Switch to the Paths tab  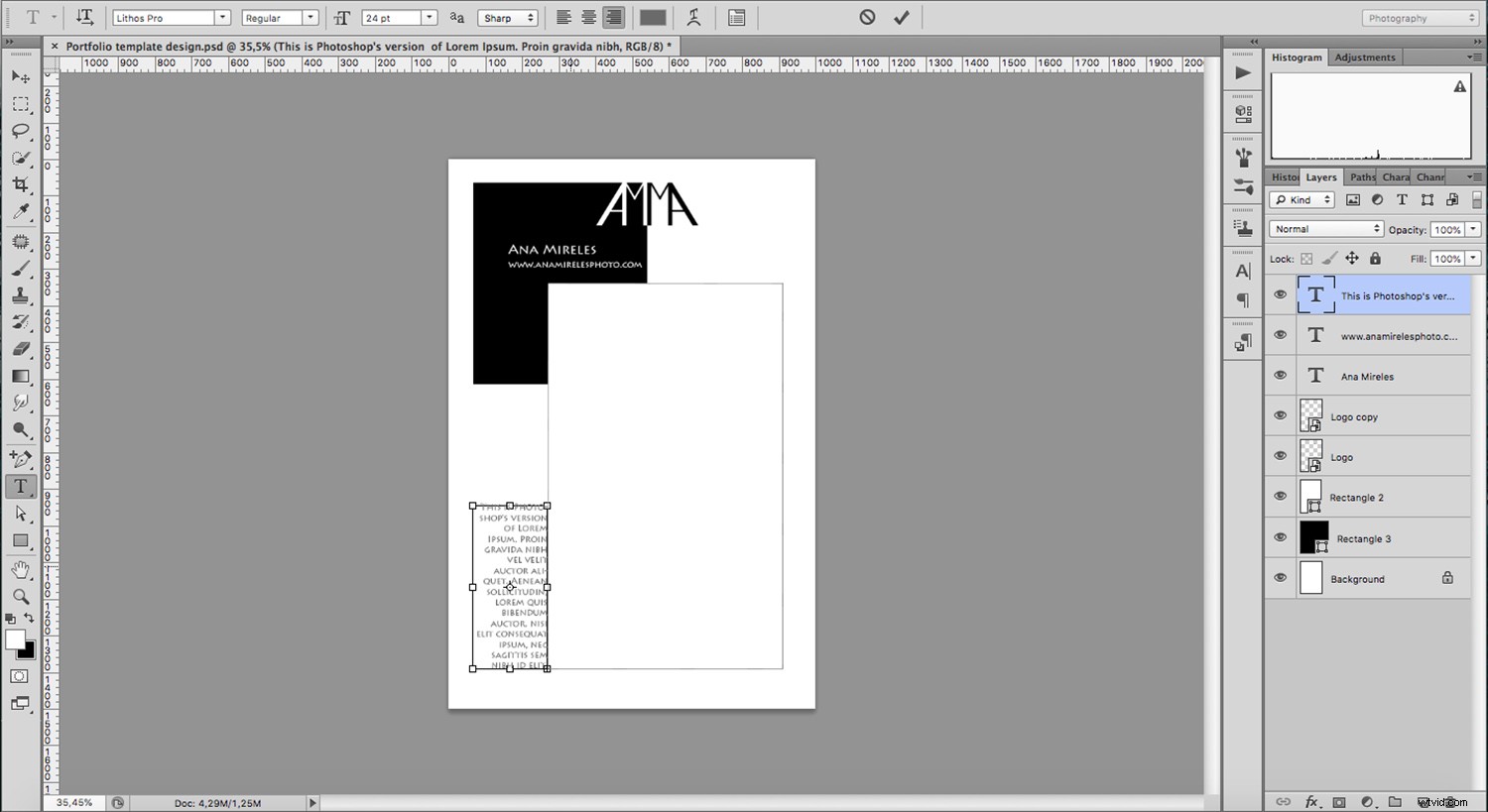(1361, 176)
